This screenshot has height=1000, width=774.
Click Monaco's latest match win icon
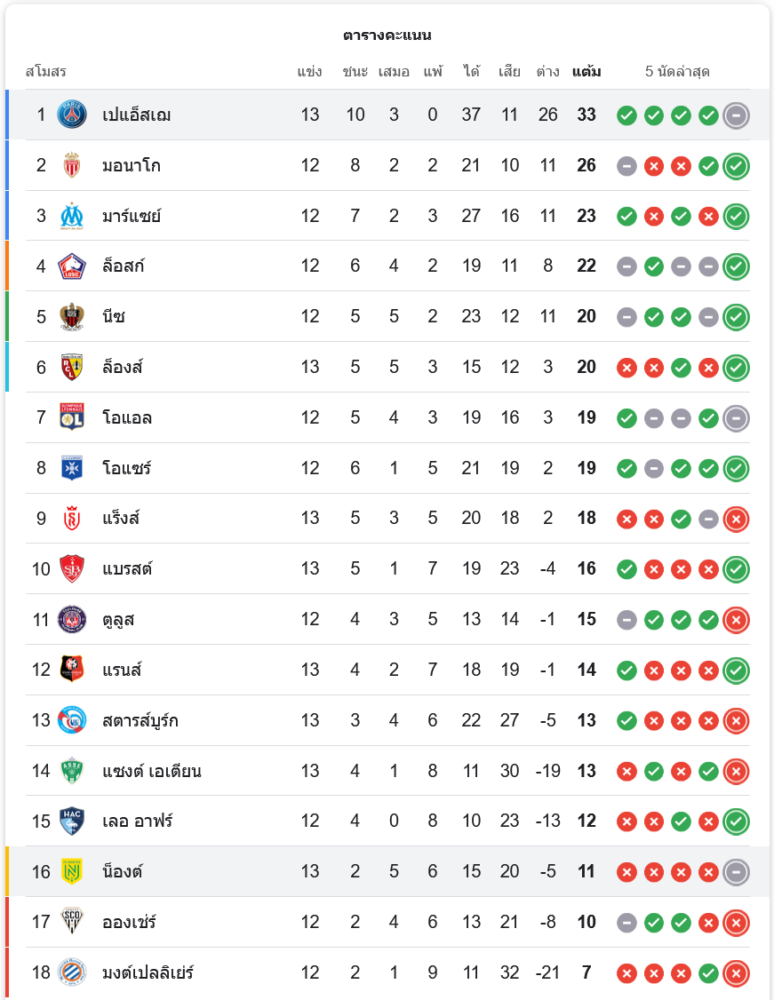[x=736, y=165]
